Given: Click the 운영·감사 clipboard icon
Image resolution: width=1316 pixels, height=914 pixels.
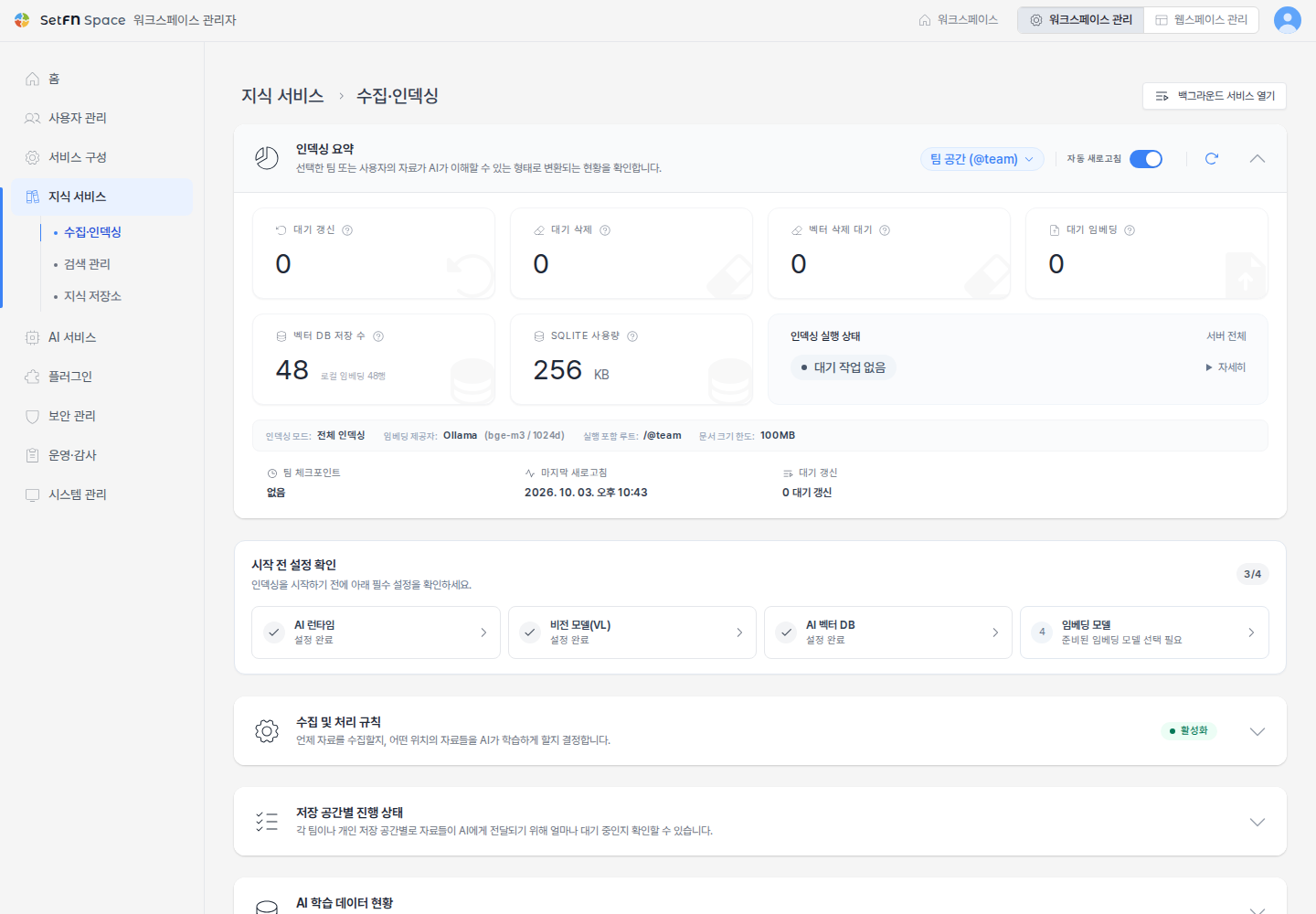Looking at the screenshot, I should [32, 455].
